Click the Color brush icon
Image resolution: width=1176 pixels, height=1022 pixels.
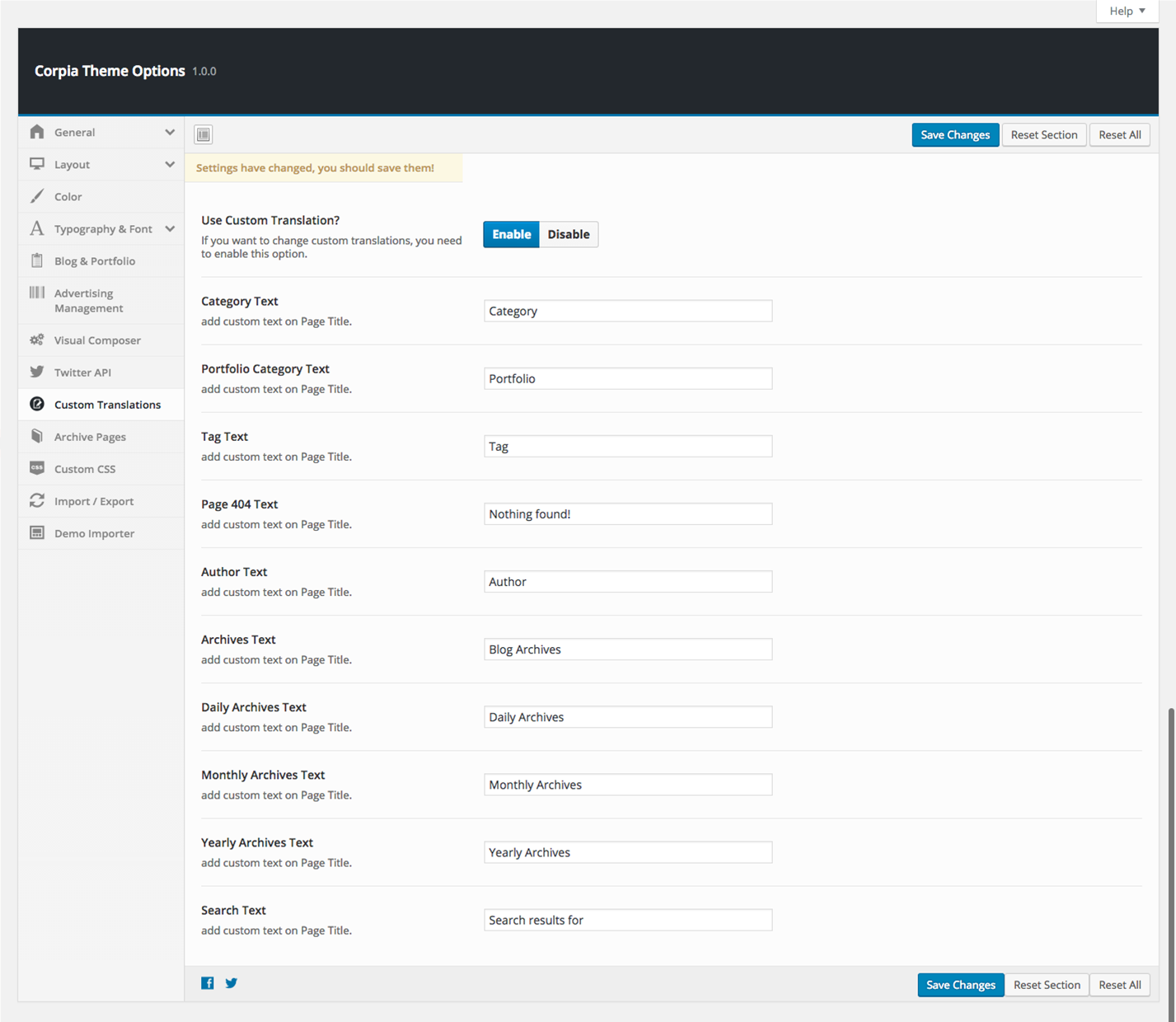point(37,196)
